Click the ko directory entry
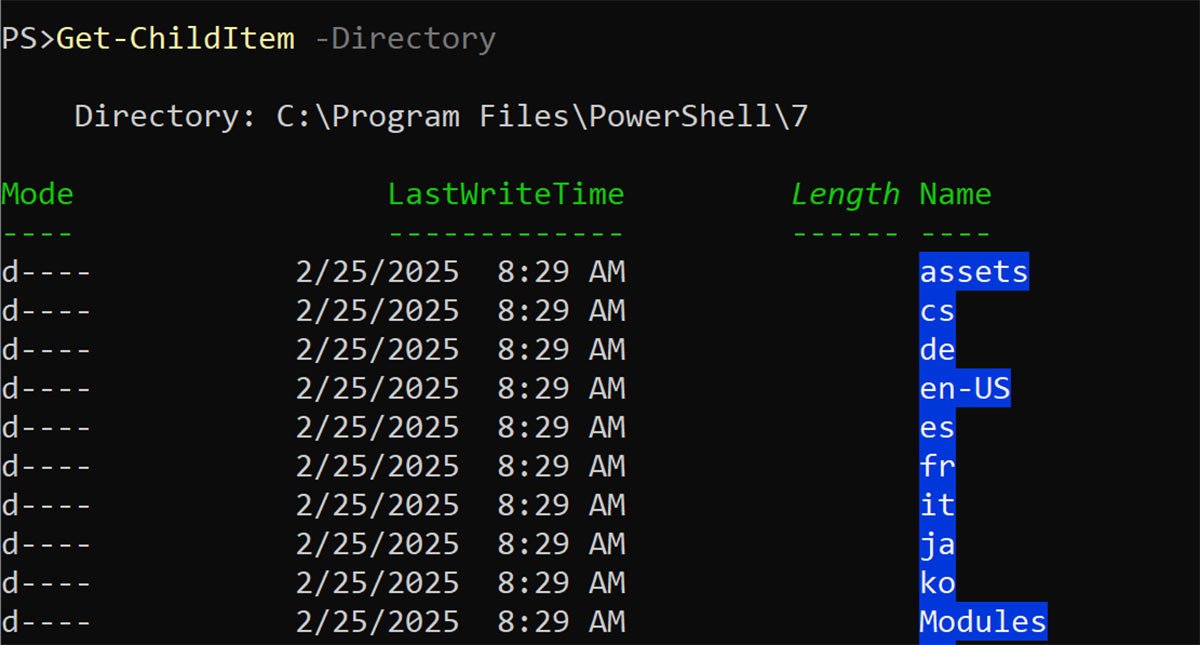The width and height of the screenshot is (1200, 645). 937,583
